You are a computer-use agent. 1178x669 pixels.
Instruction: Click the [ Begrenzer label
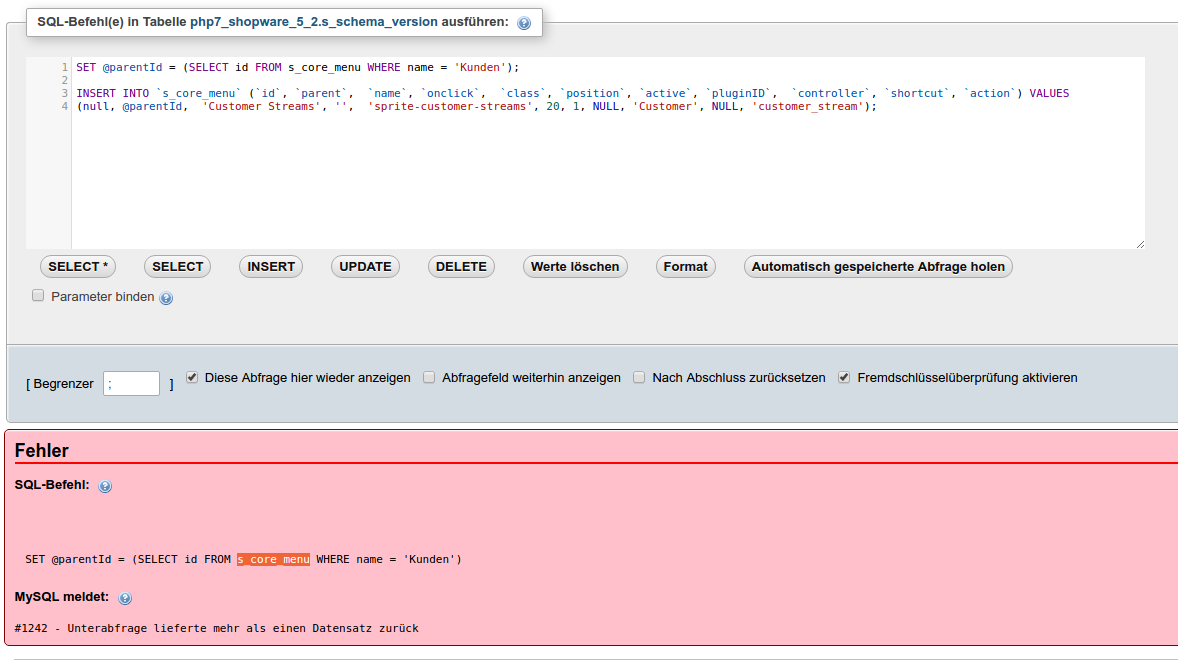pyautogui.click(x=60, y=384)
